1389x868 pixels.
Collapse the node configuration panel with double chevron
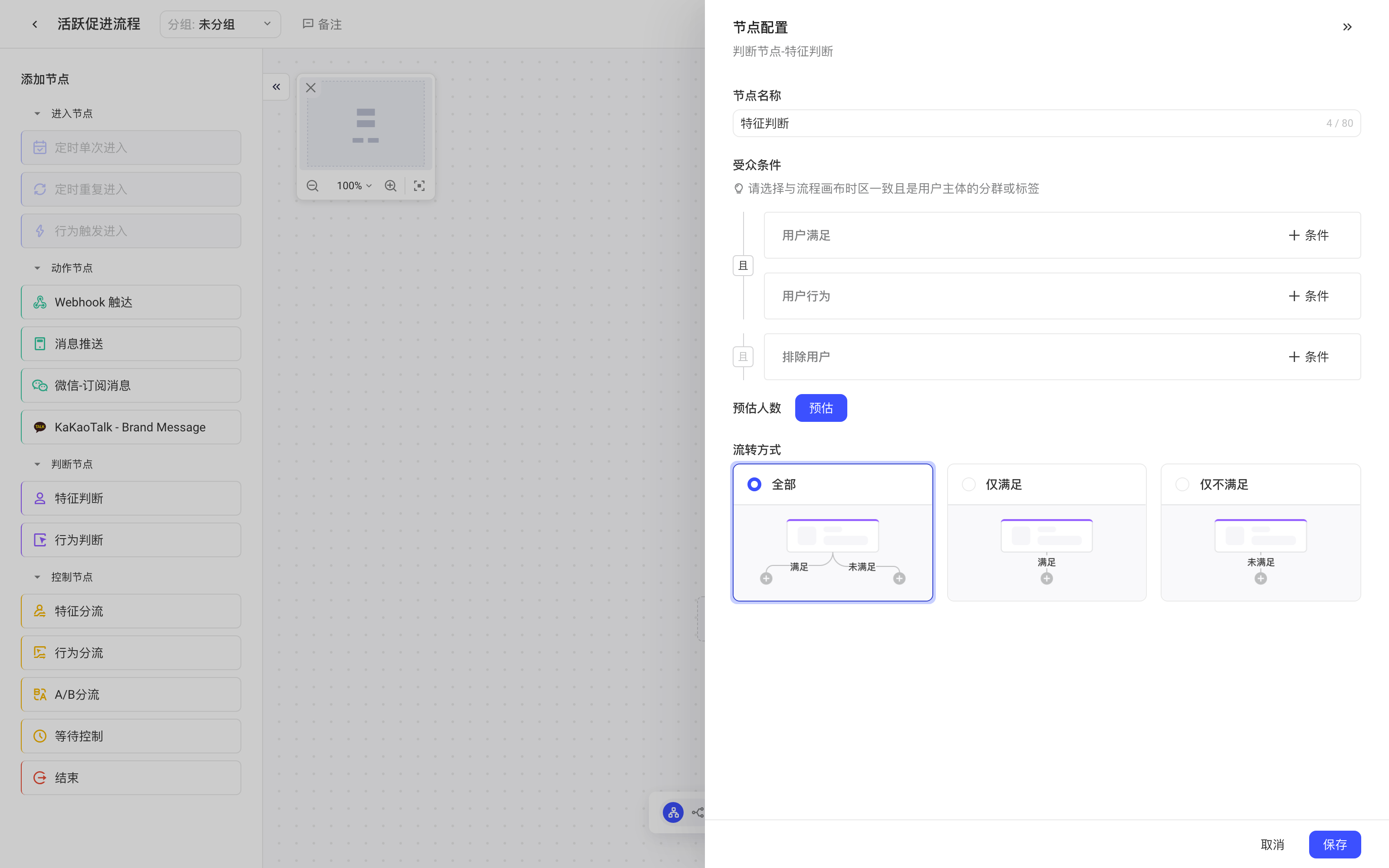1347,27
